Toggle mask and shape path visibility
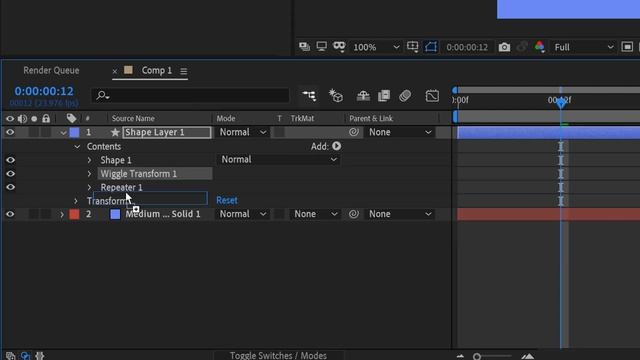Image resolution: width=640 pixels, height=360 pixels. point(431,47)
